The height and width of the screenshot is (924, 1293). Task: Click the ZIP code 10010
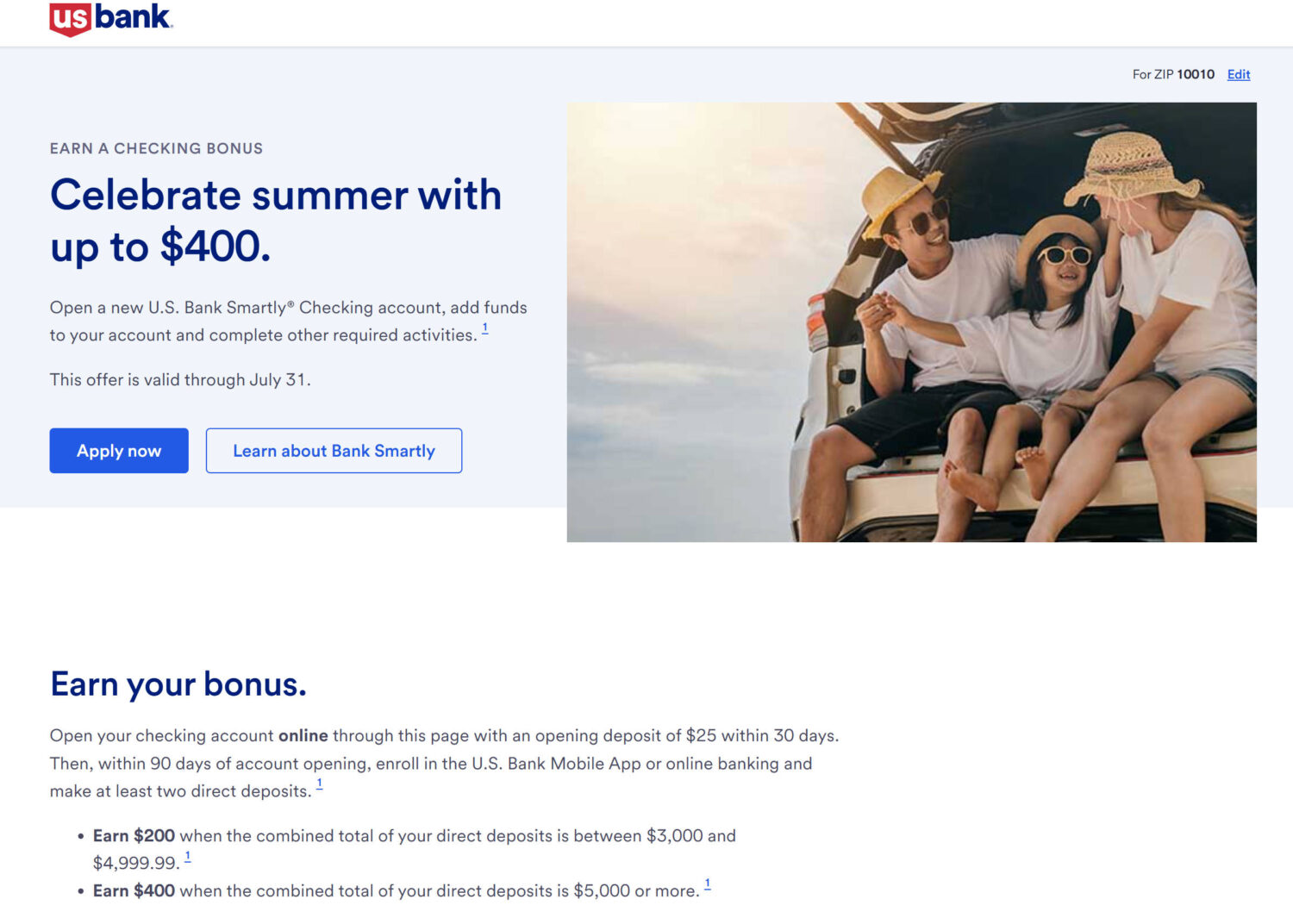click(x=1195, y=75)
